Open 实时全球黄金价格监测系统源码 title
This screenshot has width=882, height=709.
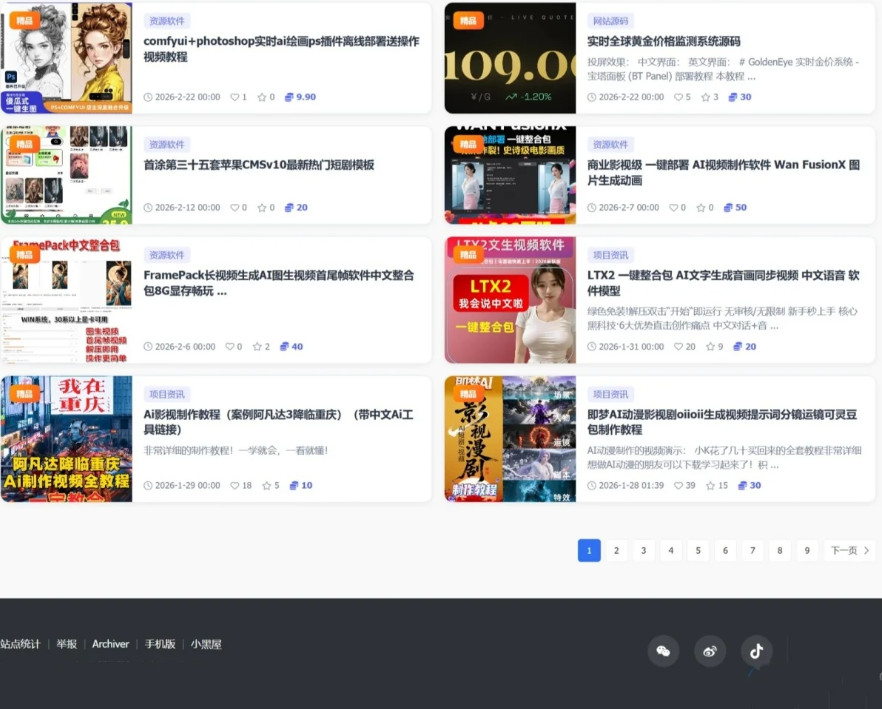[664, 41]
